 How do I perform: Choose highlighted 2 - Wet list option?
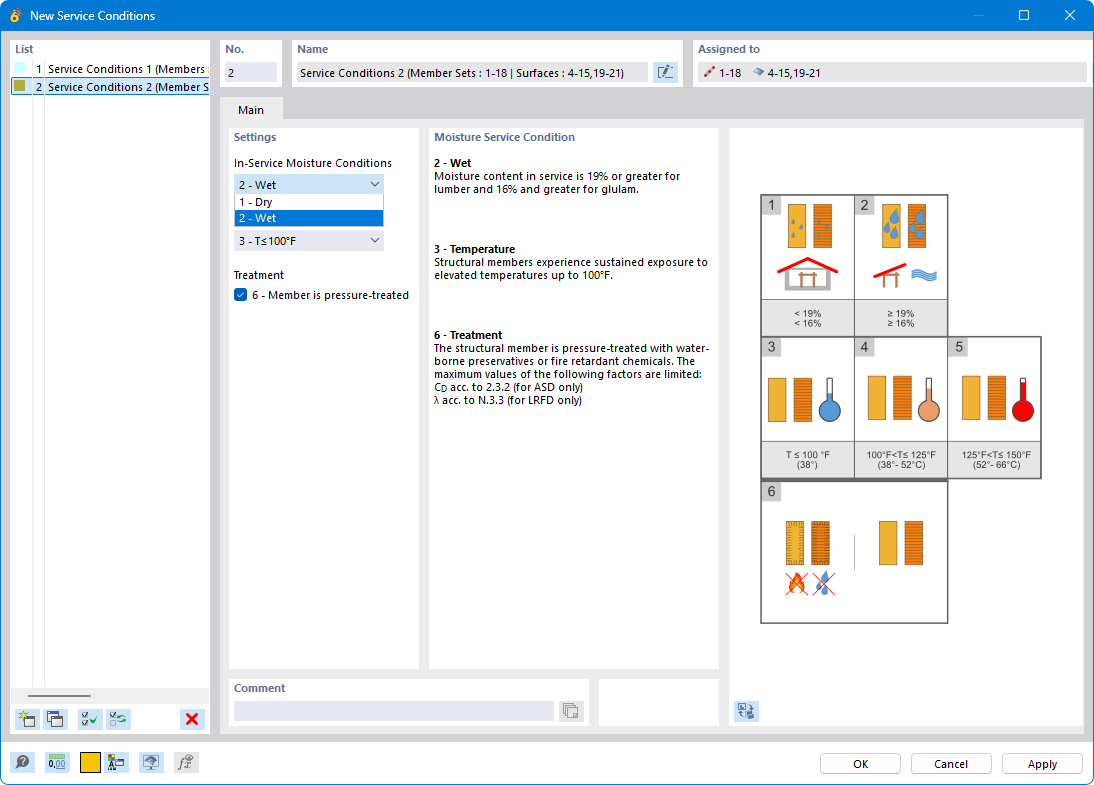click(309, 218)
